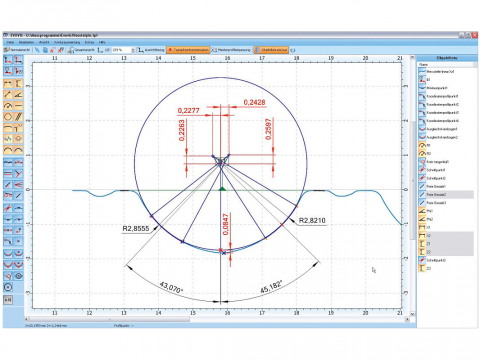Screen dimensions: 480x360
Task: Click the red X delete icon in toolbar
Action: [x=52, y=50]
